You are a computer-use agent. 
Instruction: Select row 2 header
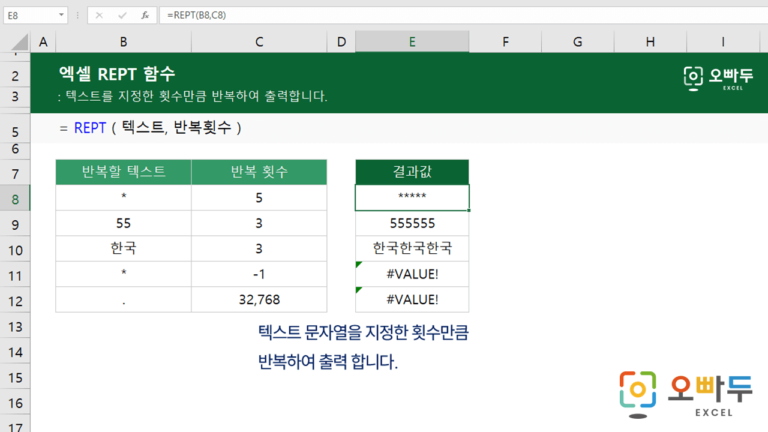point(15,76)
